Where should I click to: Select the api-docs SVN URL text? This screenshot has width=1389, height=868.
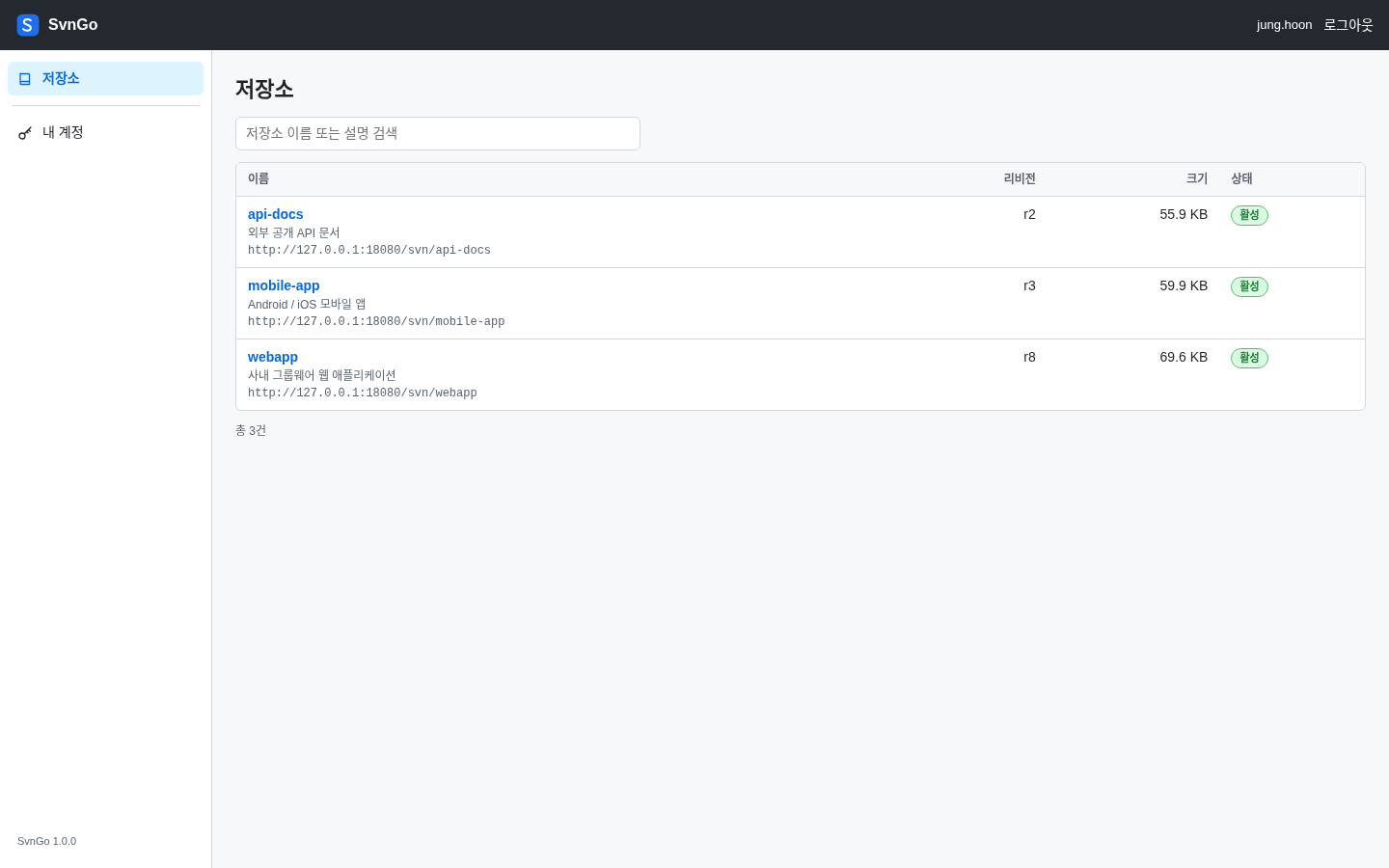click(369, 251)
